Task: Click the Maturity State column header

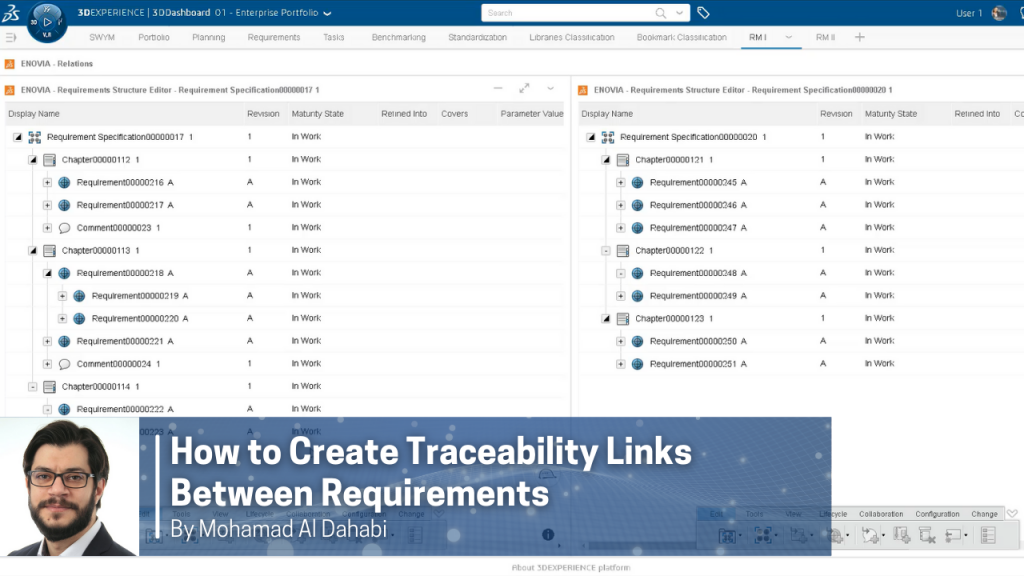Action: [x=317, y=114]
